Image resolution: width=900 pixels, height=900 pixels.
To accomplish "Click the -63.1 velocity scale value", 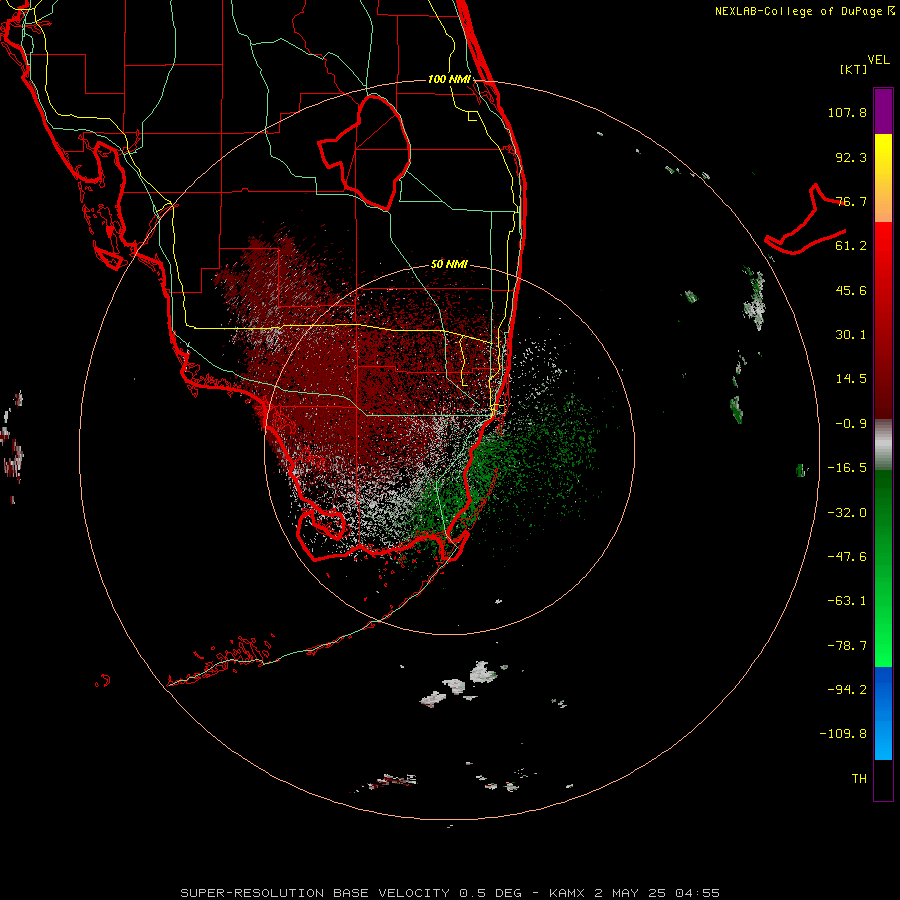I will coord(847,601).
